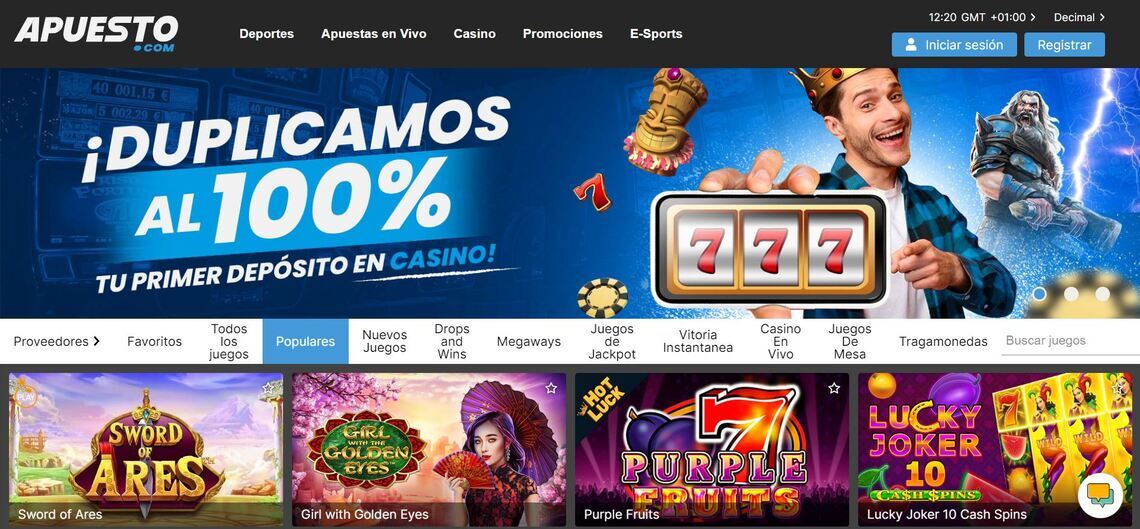The height and width of the screenshot is (529, 1140).
Task: Select the Juegos de Jackpot tab
Action: pyautogui.click(x=612, y=342)
